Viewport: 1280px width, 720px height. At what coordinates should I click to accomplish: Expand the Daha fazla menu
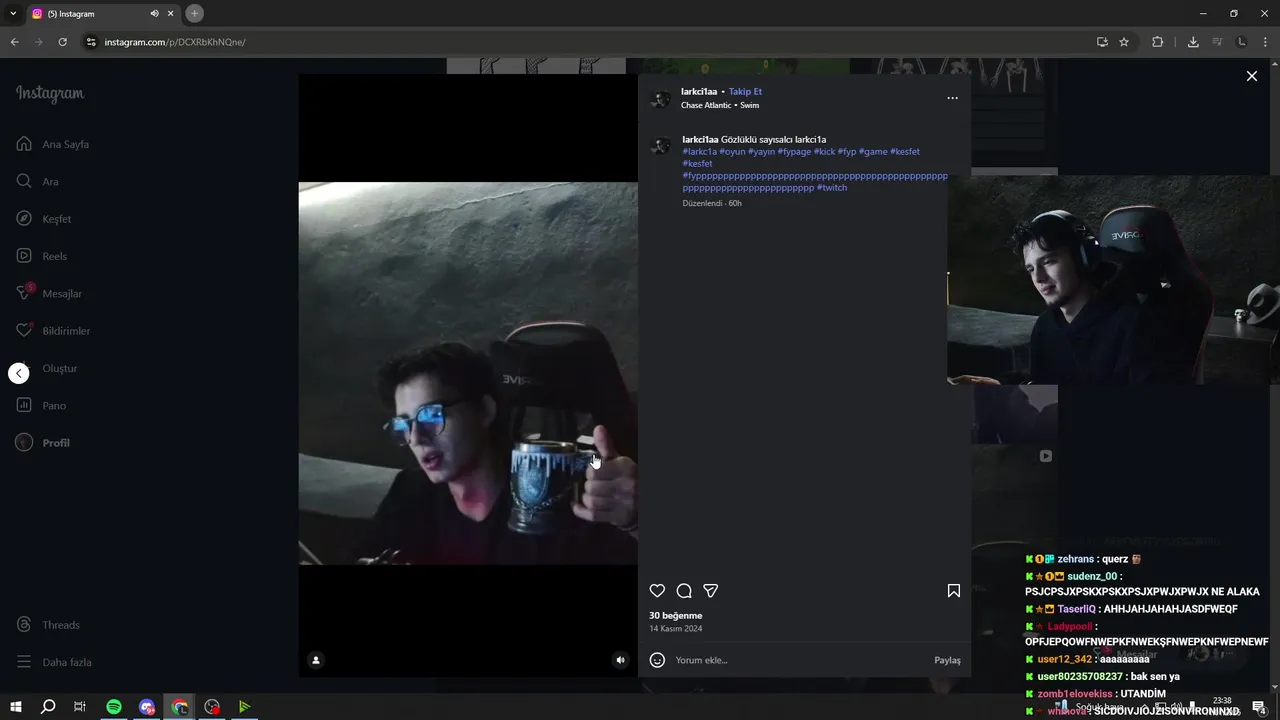coord(54,662)
